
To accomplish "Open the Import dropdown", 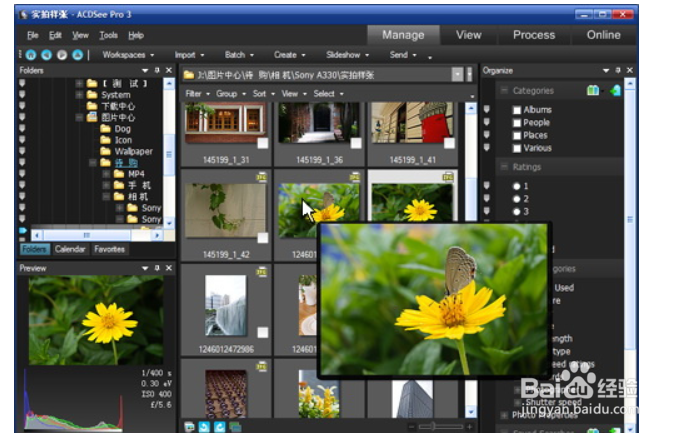I will [189, 55].
